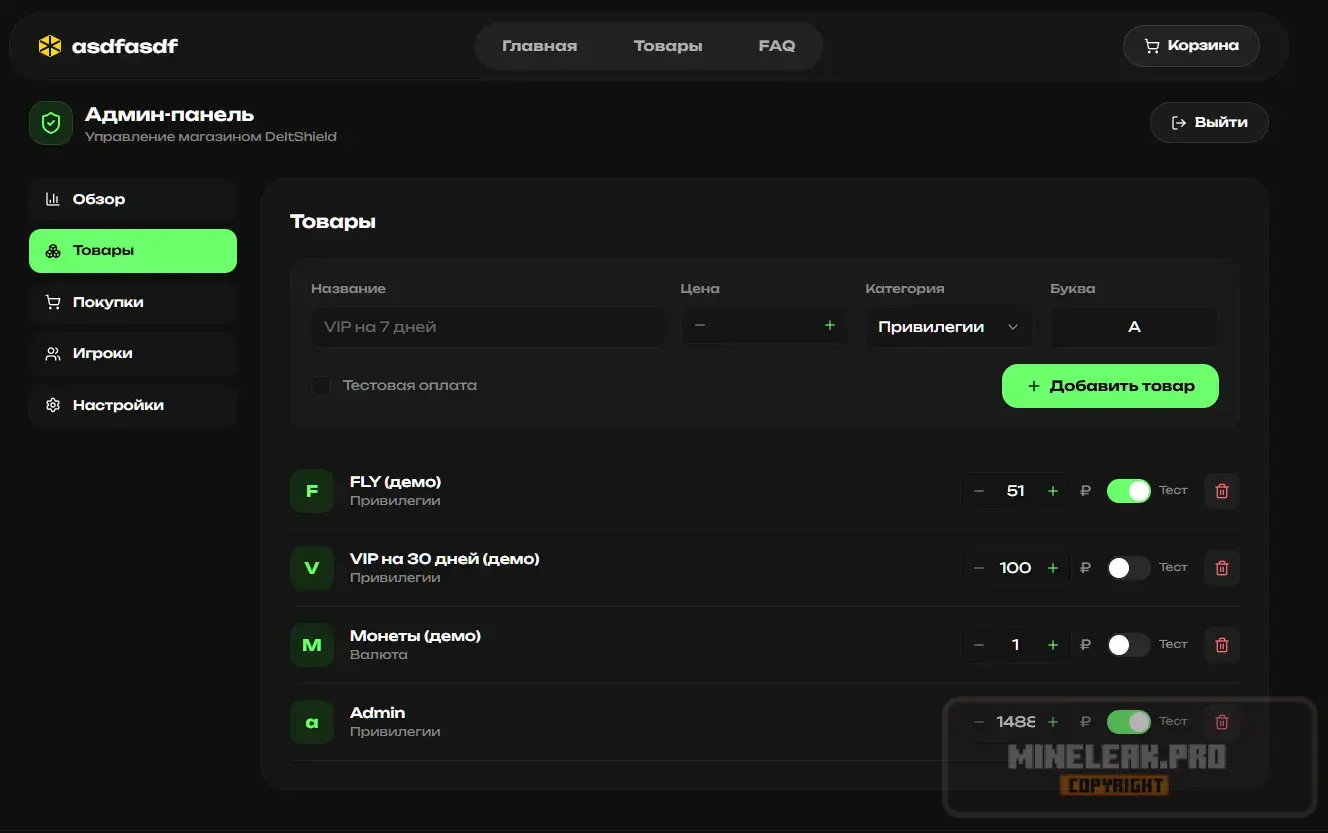The width and height of the screenshot is (1328, 833).
Task: Increase Admin price with plus
Action: pos(1052,722)
